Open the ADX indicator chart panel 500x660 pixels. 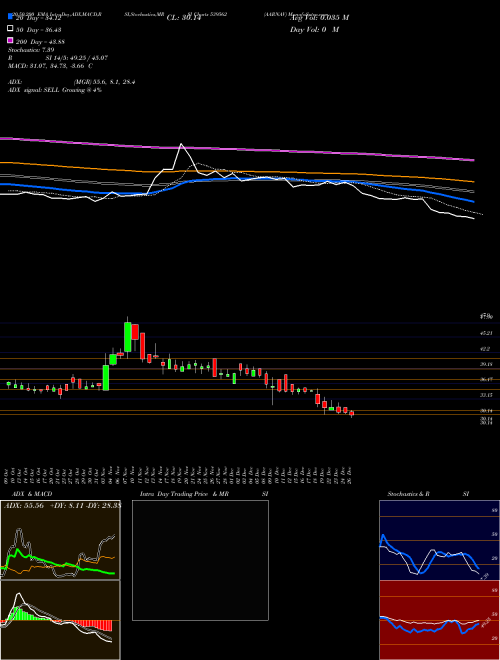click(60, 540)
